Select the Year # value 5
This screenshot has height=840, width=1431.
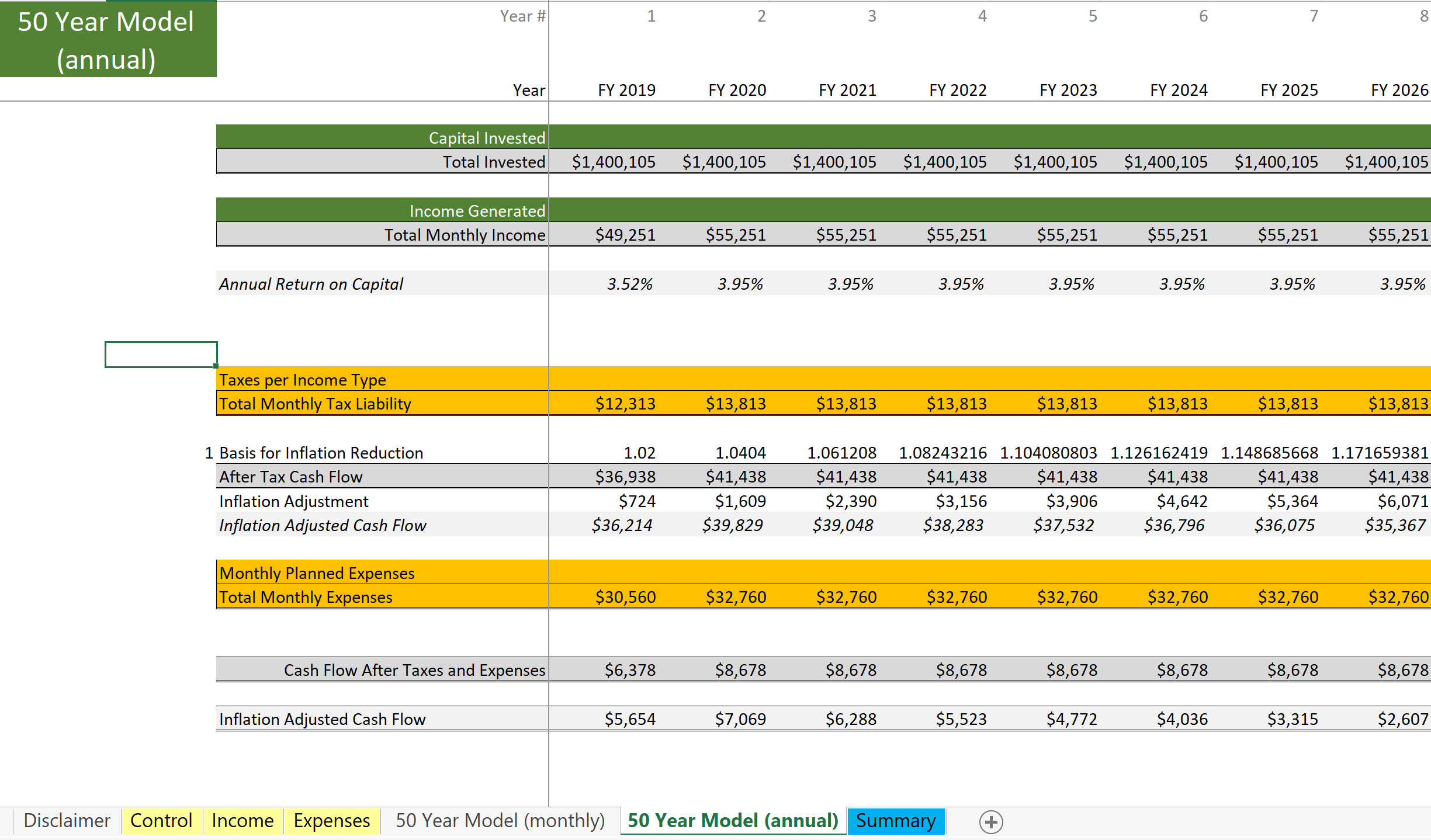[x=1093, y=16]
